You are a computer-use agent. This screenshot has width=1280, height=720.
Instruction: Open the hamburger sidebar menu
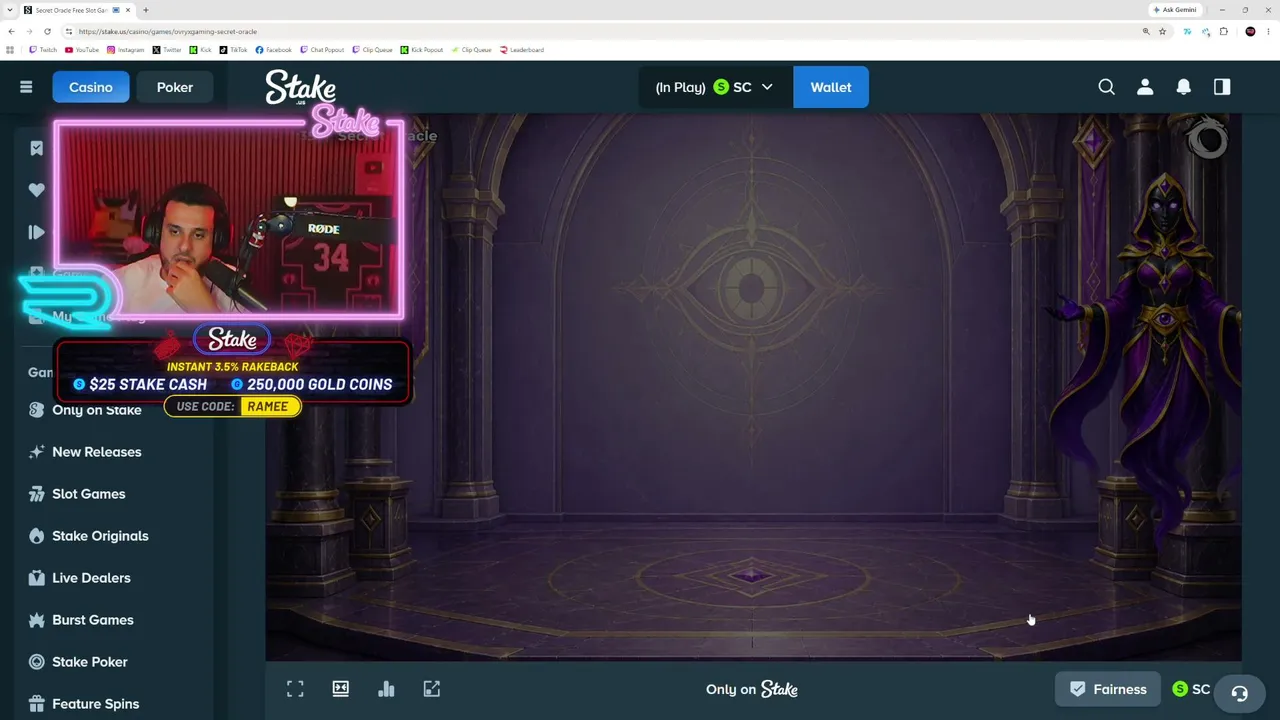26,87
